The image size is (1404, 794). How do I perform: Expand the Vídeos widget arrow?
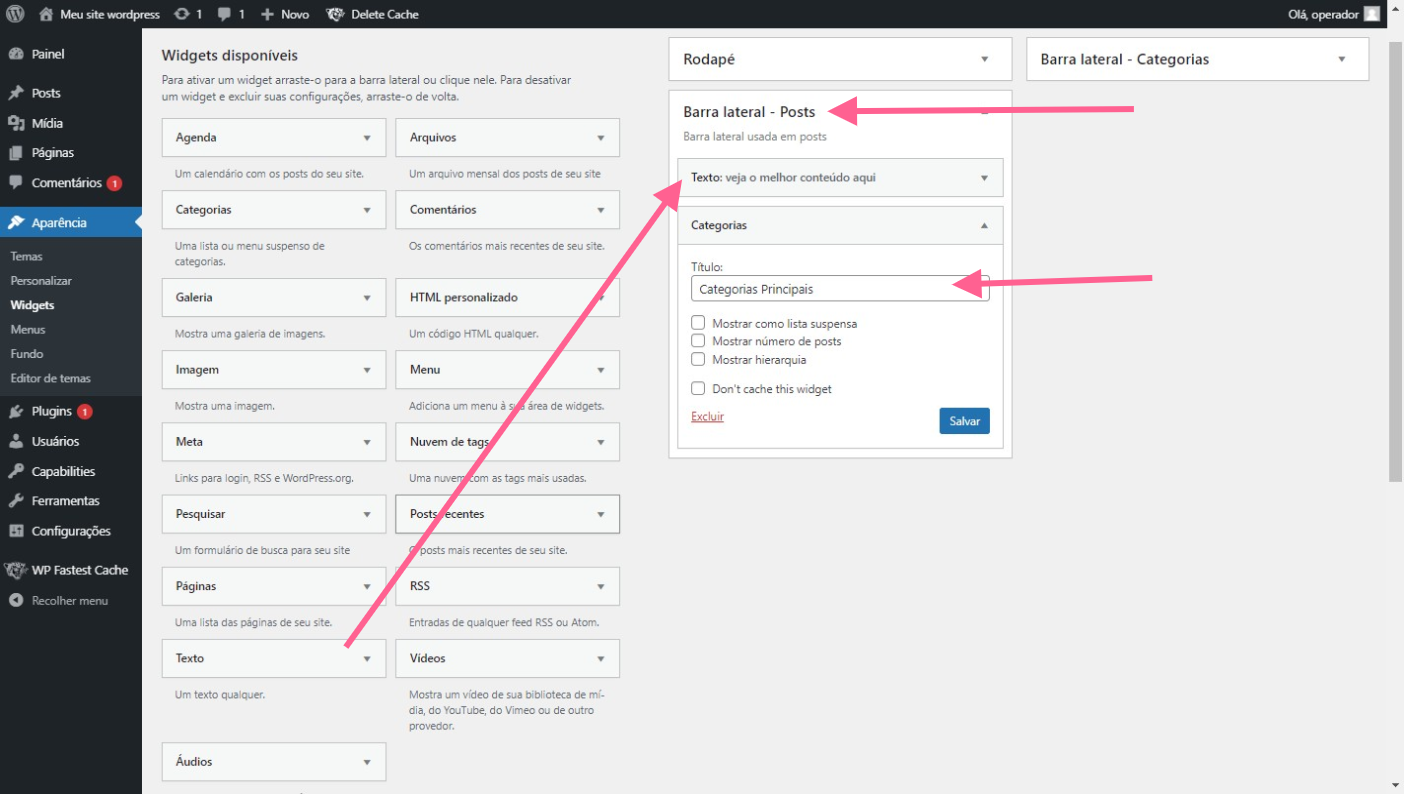[601, 659]
